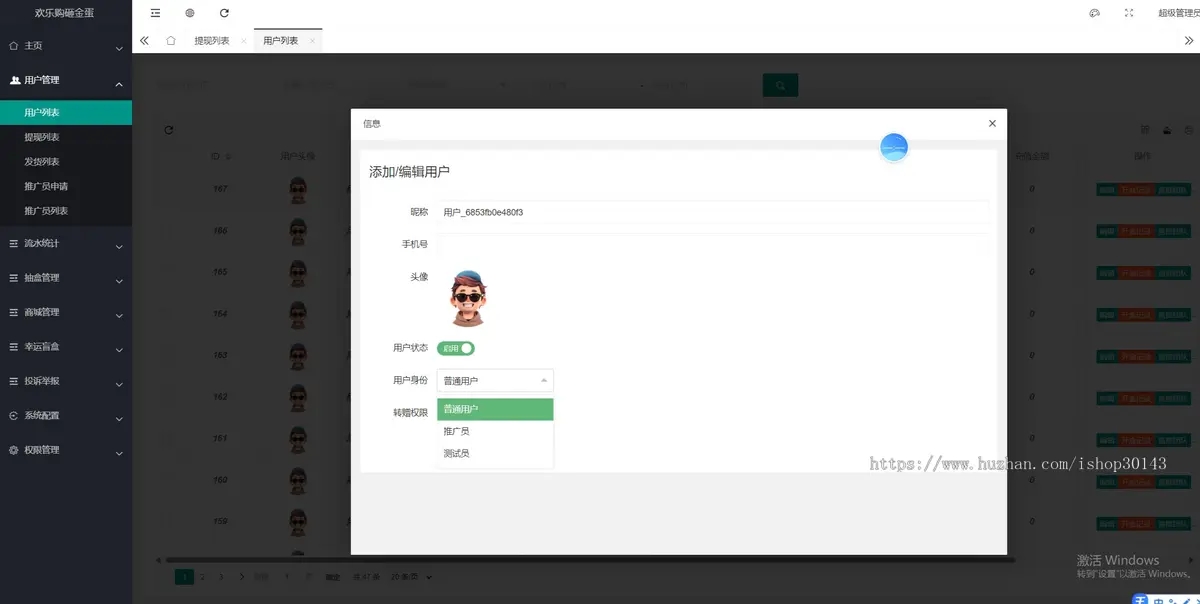Click the blue floating round icon

pos(894,147)
